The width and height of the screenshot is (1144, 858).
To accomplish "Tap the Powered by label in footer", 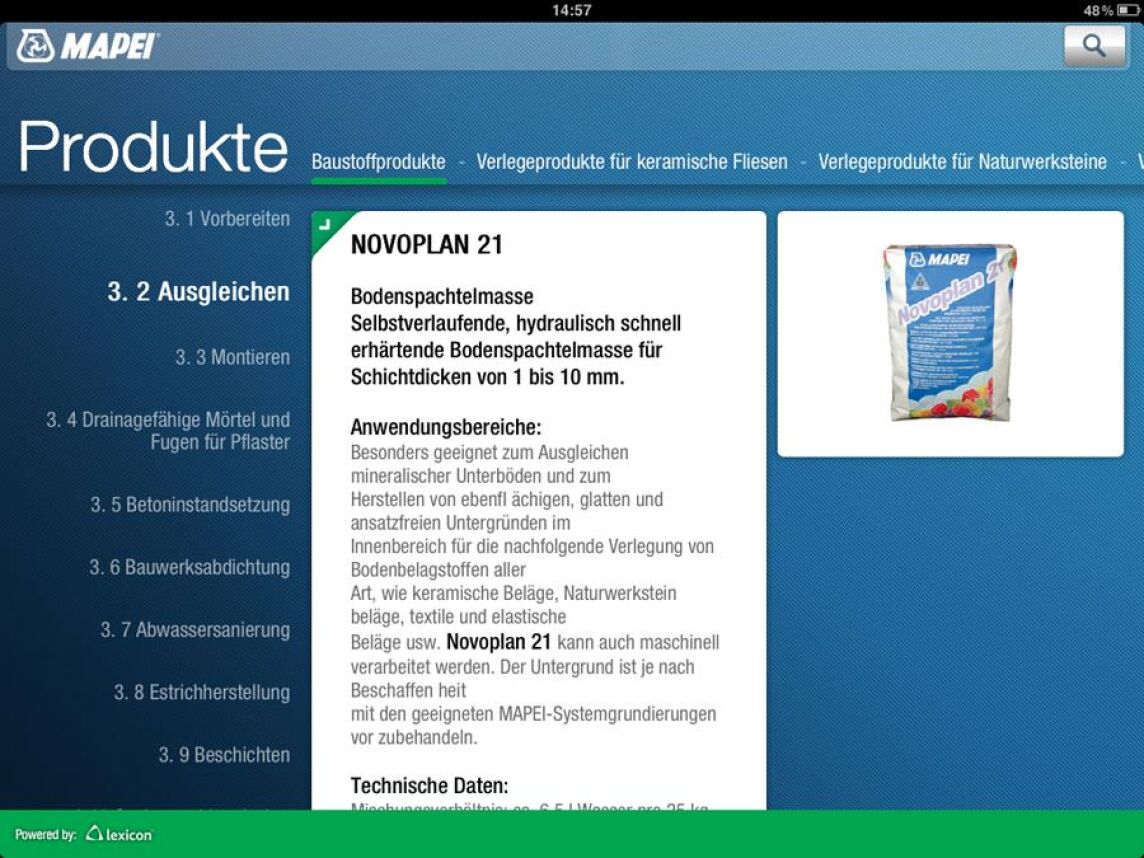I will (45, 835).
